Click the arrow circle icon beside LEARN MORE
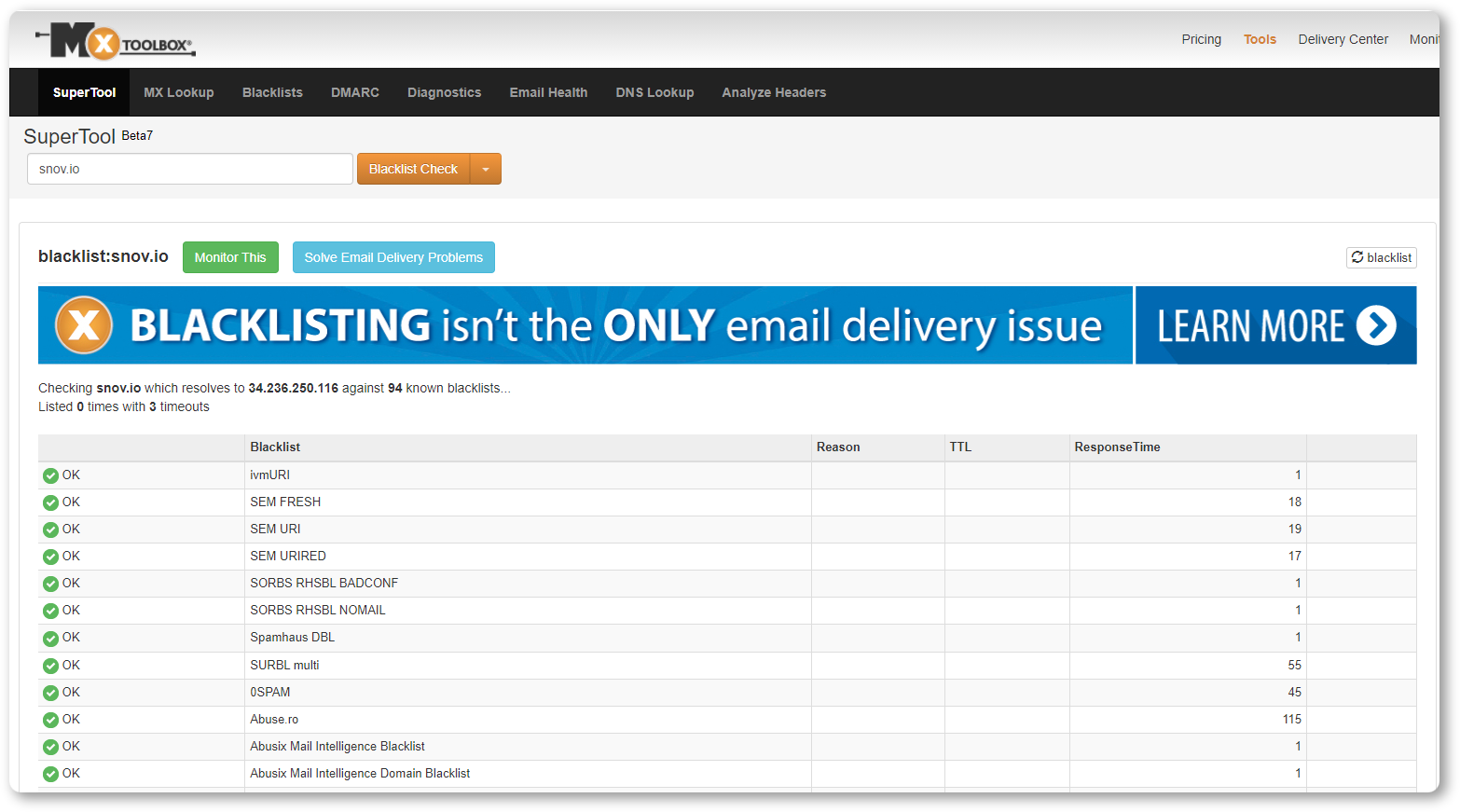Viewport: 1460px width, 812px height. point(1376,325)
